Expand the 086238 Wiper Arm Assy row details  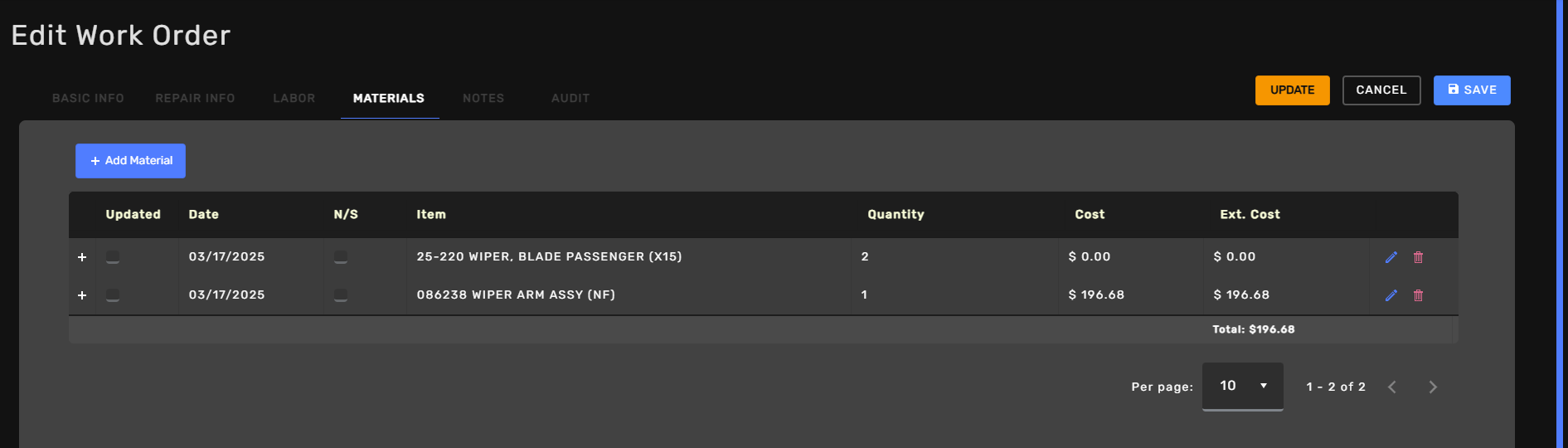pos(82,295)
